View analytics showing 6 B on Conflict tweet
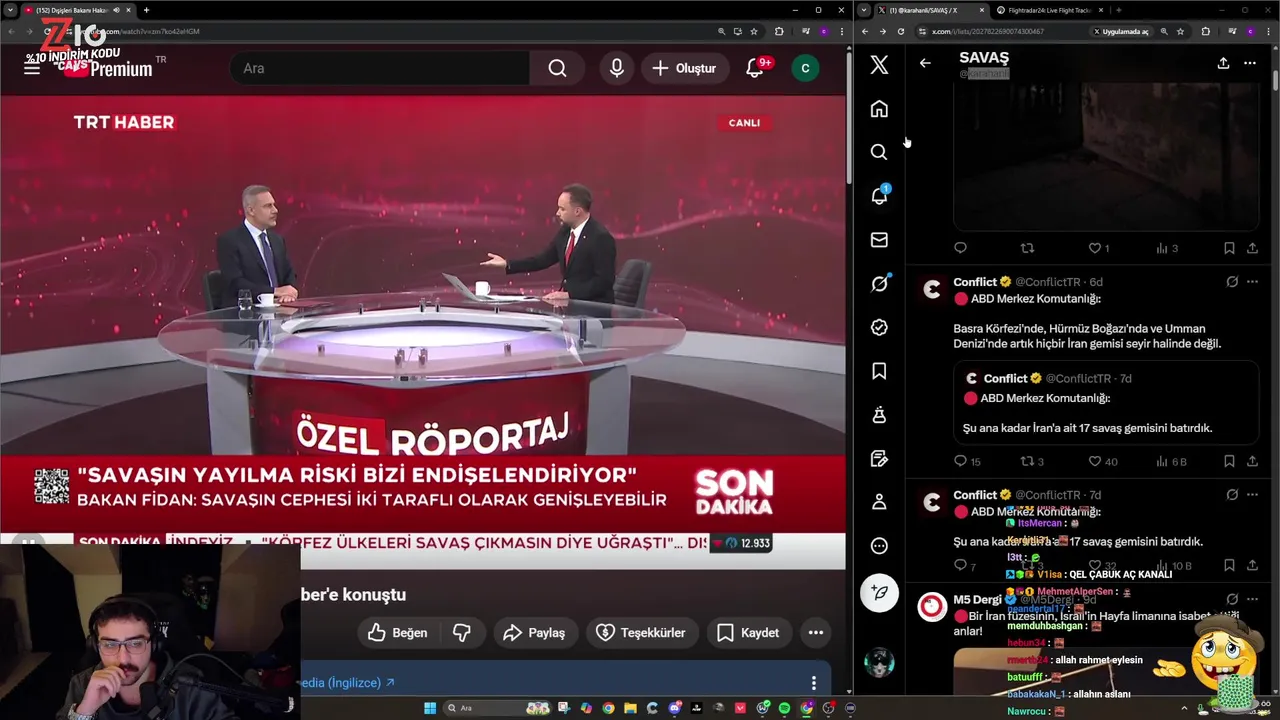 point(1171,461)
